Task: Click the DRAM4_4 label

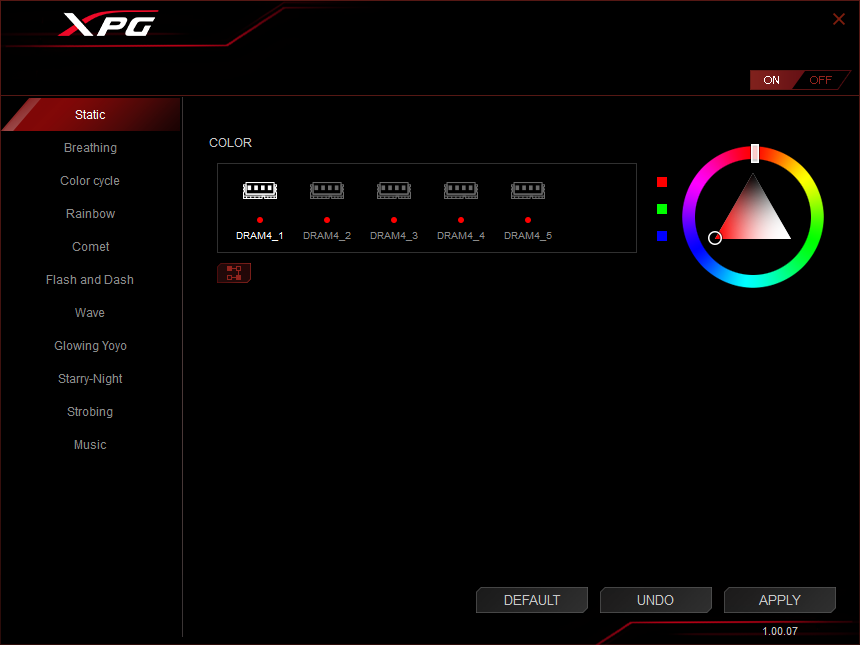Action: pyautogui.click(x=461, y=236)
